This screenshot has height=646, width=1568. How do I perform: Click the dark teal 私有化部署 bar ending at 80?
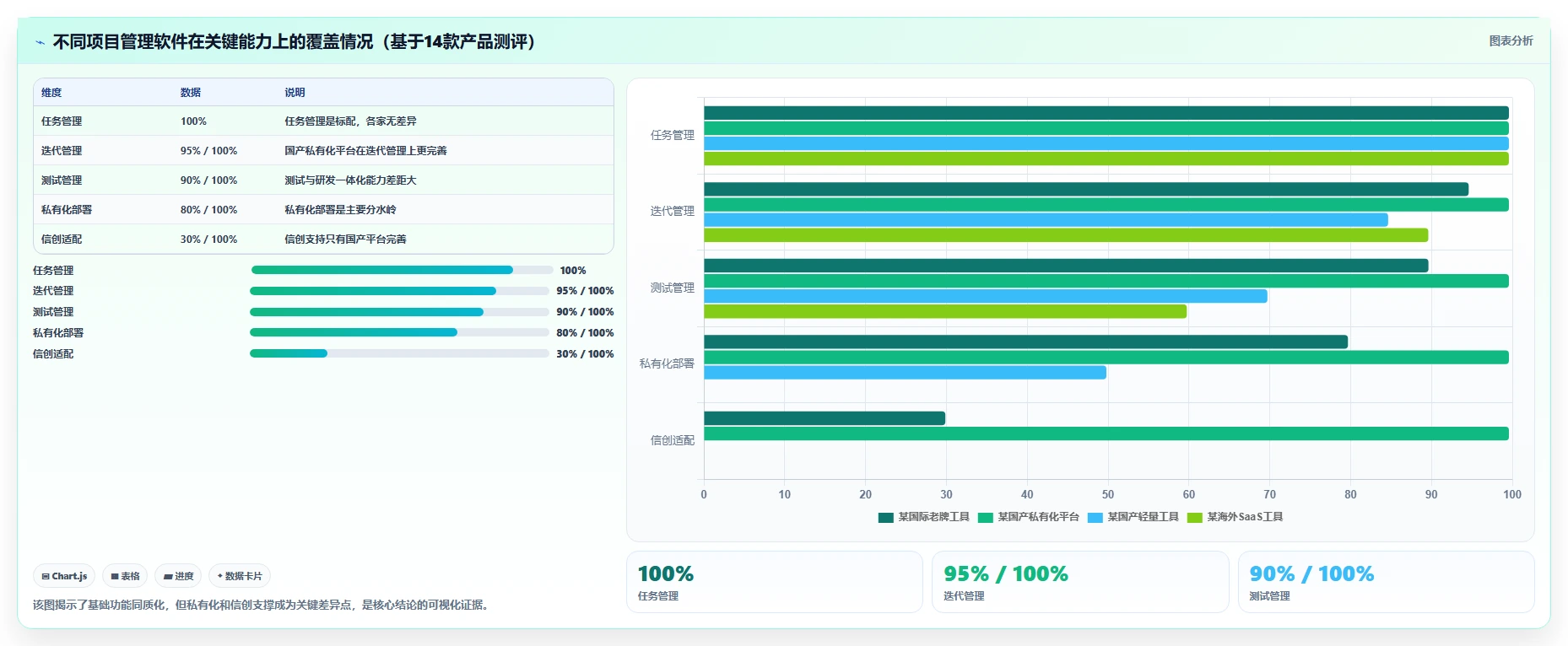click(x=1025, y=342)
